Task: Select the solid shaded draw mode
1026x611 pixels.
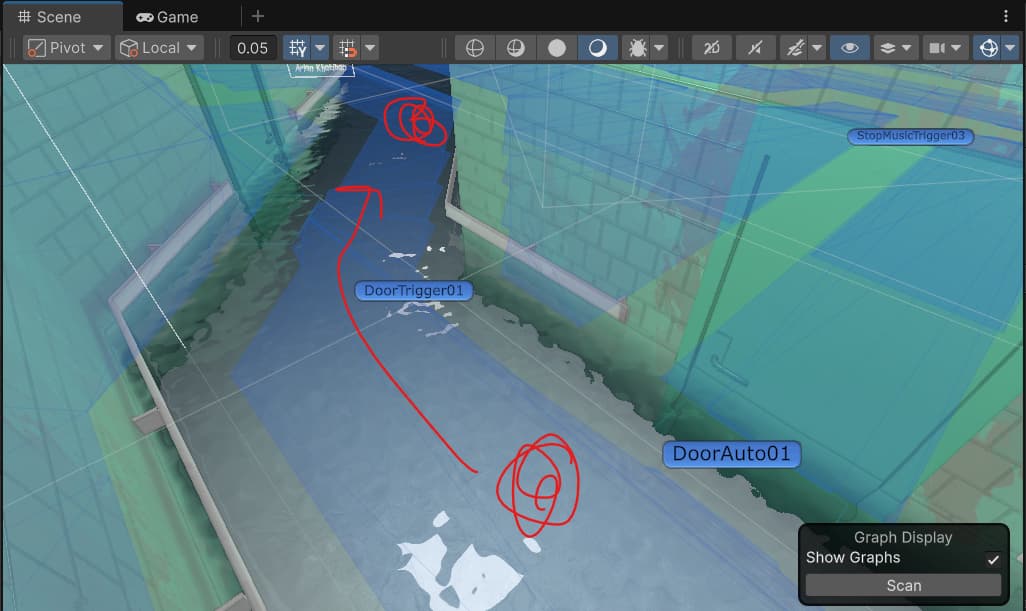Action: point(557,48)
